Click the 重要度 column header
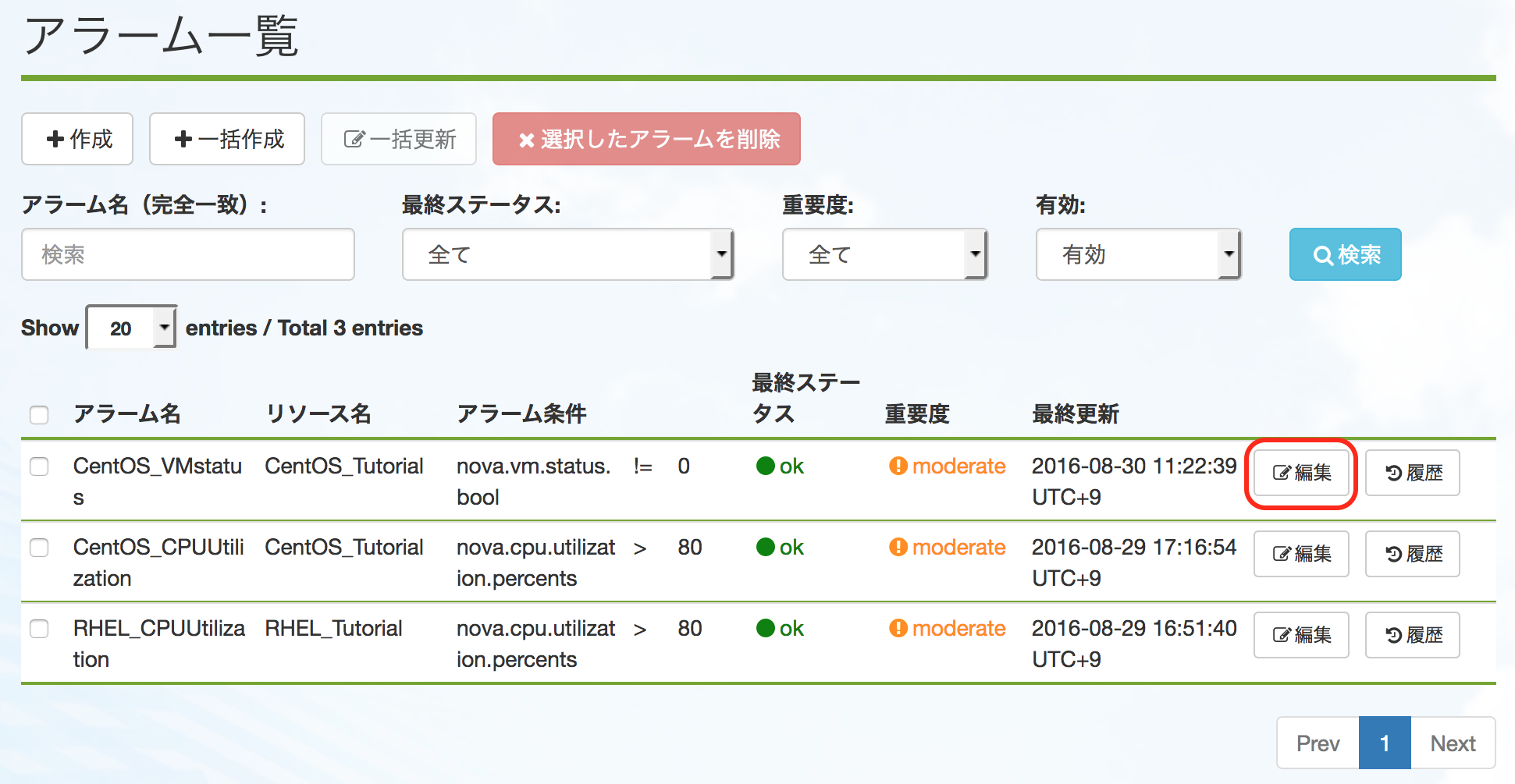 tap(917, 413)
